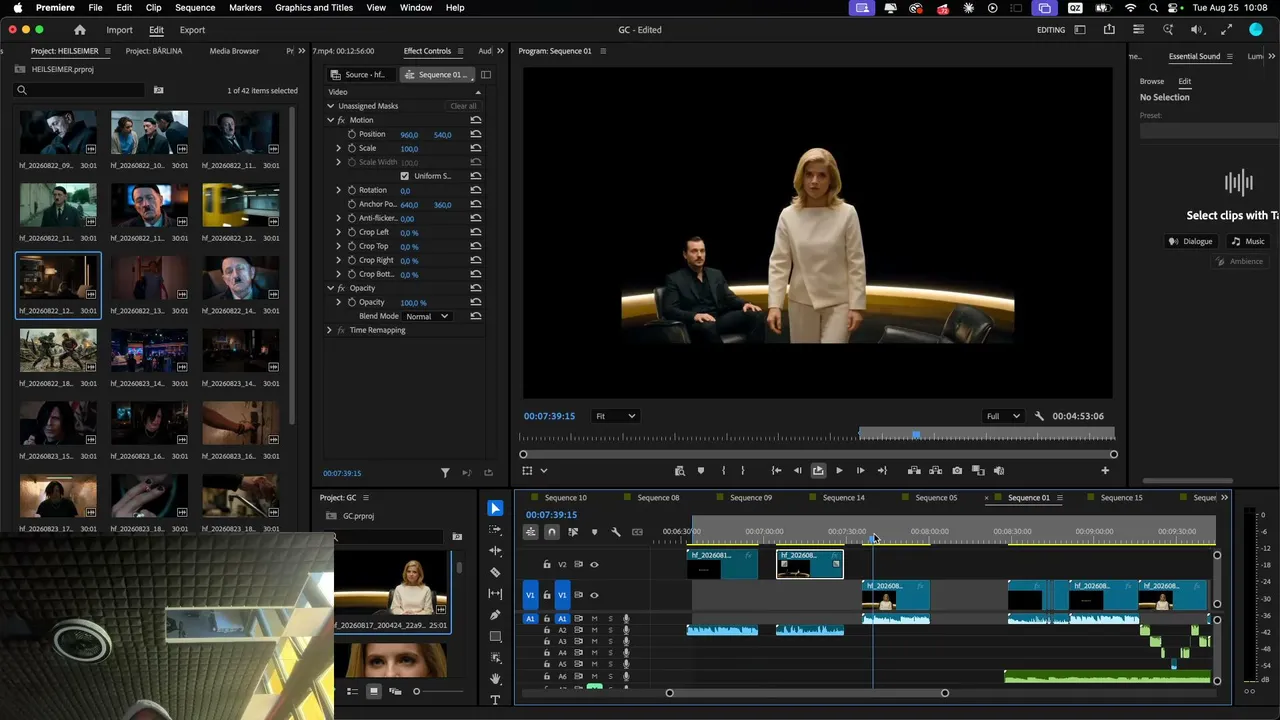Screen dimensions: 1280x720
Task: Expand the Scale property
Action: click(x=338, y=148)
